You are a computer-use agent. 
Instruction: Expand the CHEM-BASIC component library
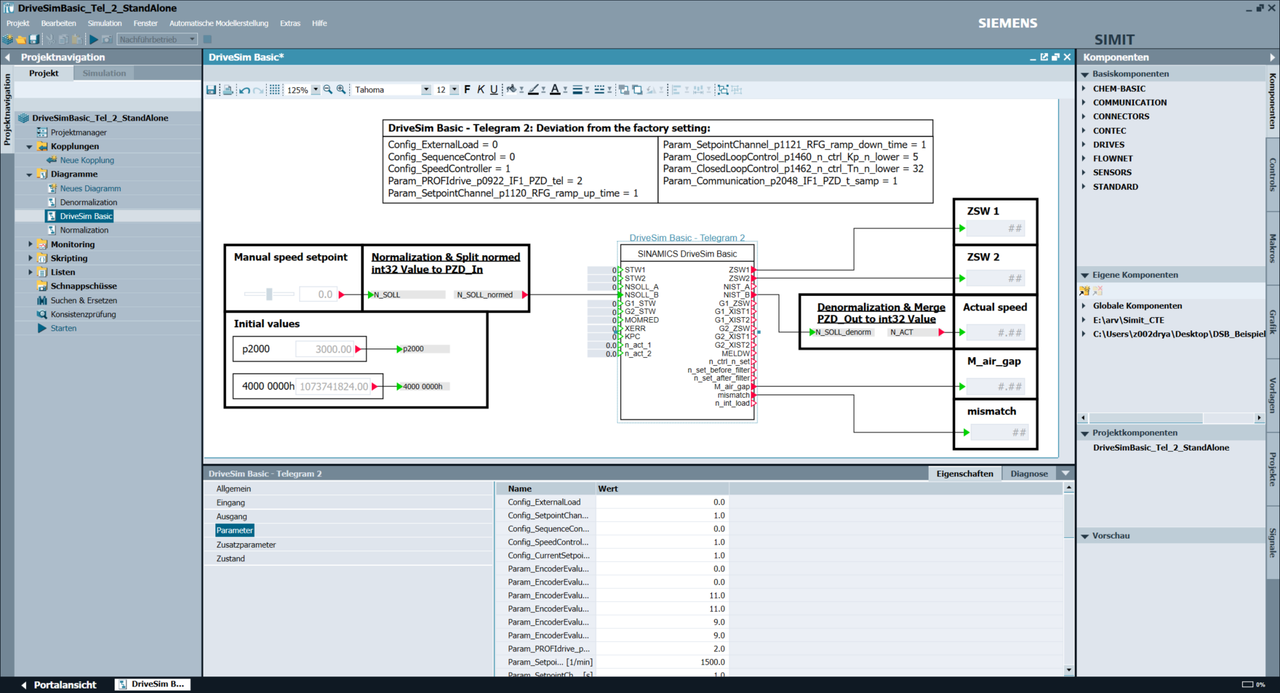point(1083,89)
